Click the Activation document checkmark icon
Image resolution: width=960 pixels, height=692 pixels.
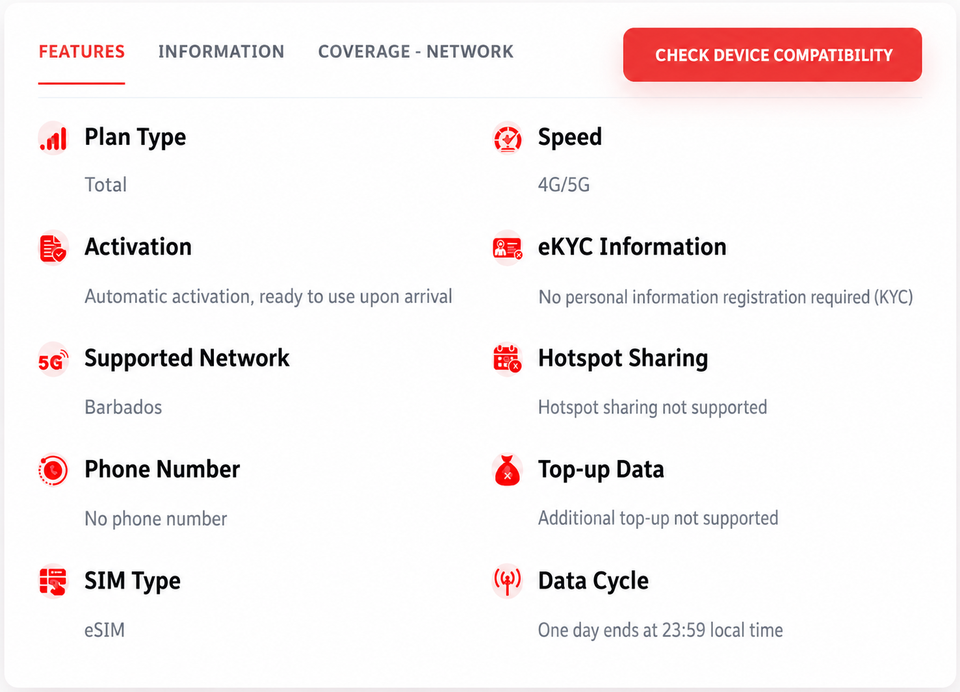[53, 248]
